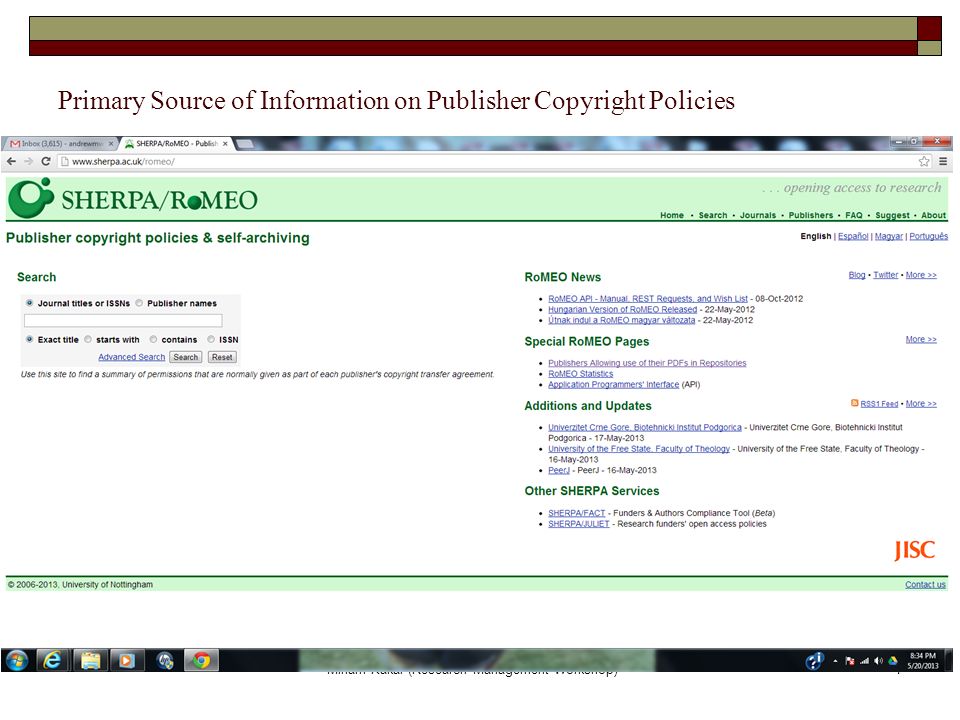
Task: Open RoMEO Statistics link
Action: point(580,373)
